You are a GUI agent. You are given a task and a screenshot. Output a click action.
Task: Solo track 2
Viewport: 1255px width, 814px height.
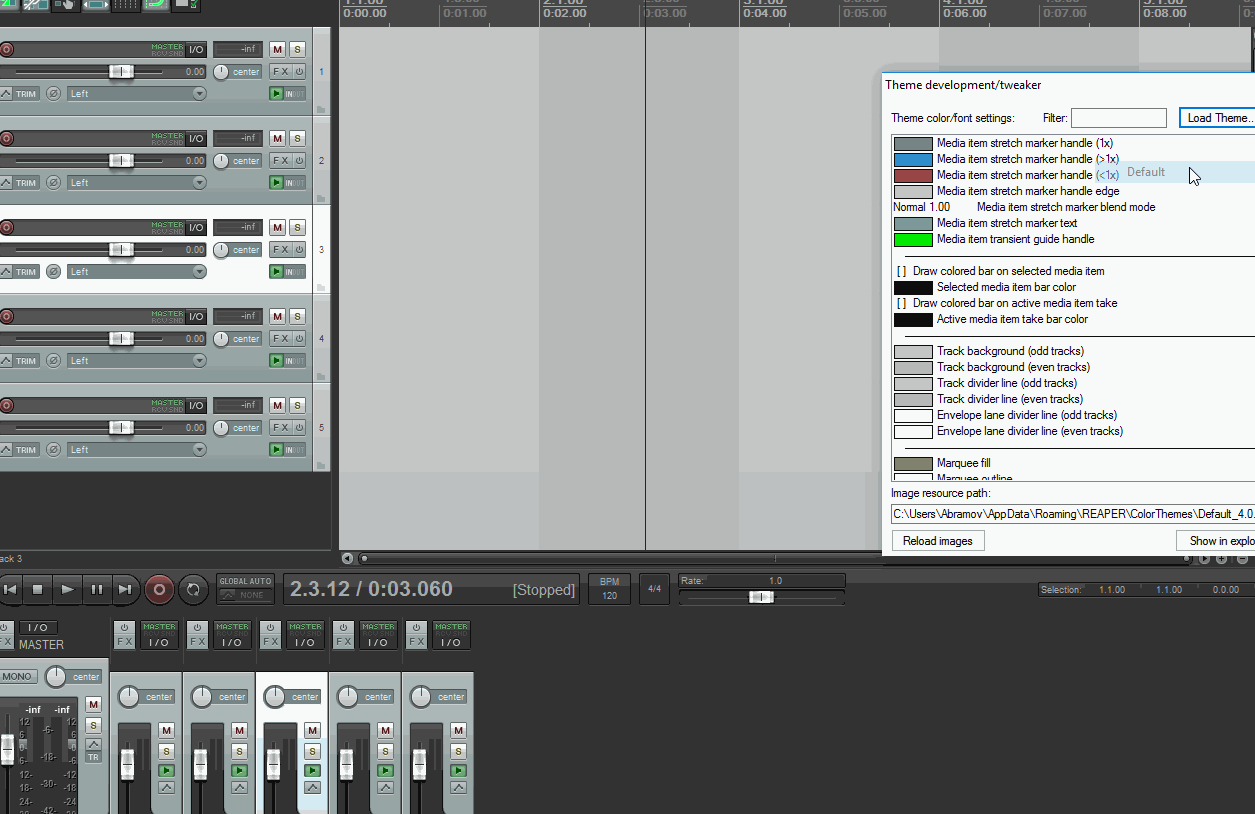[x=297, y=138]
